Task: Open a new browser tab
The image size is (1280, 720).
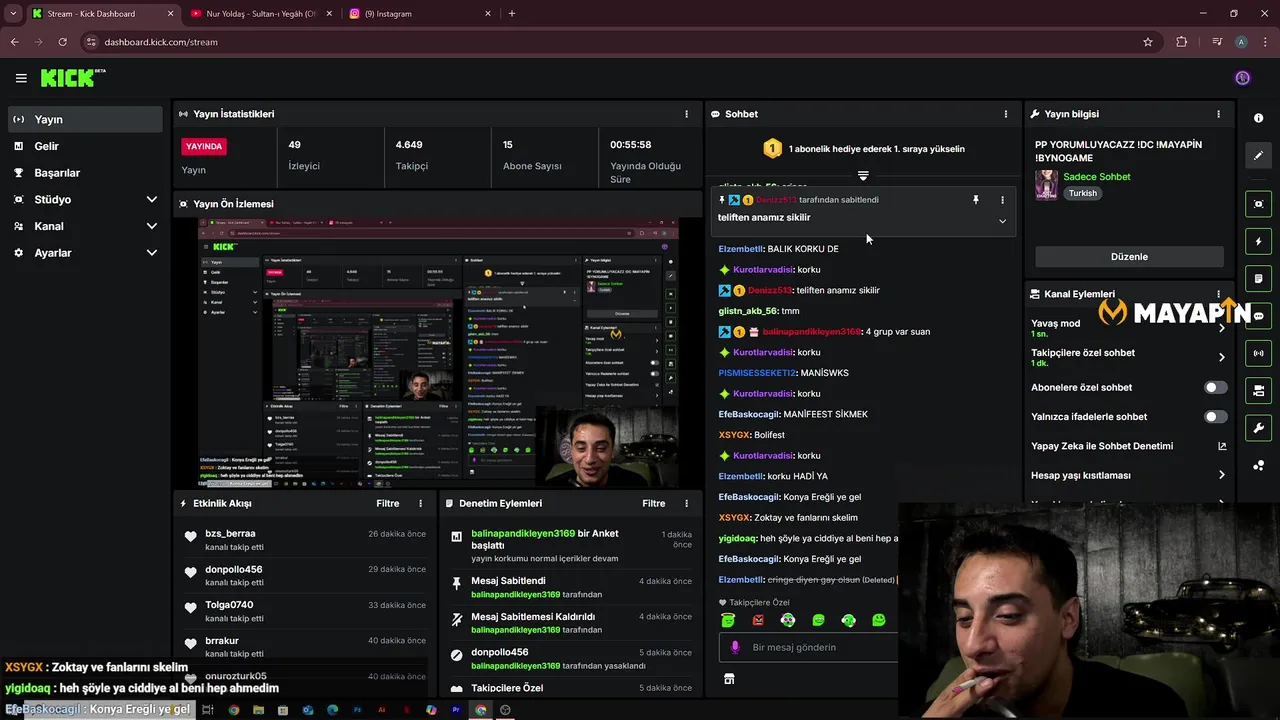Action: [512, 14]
